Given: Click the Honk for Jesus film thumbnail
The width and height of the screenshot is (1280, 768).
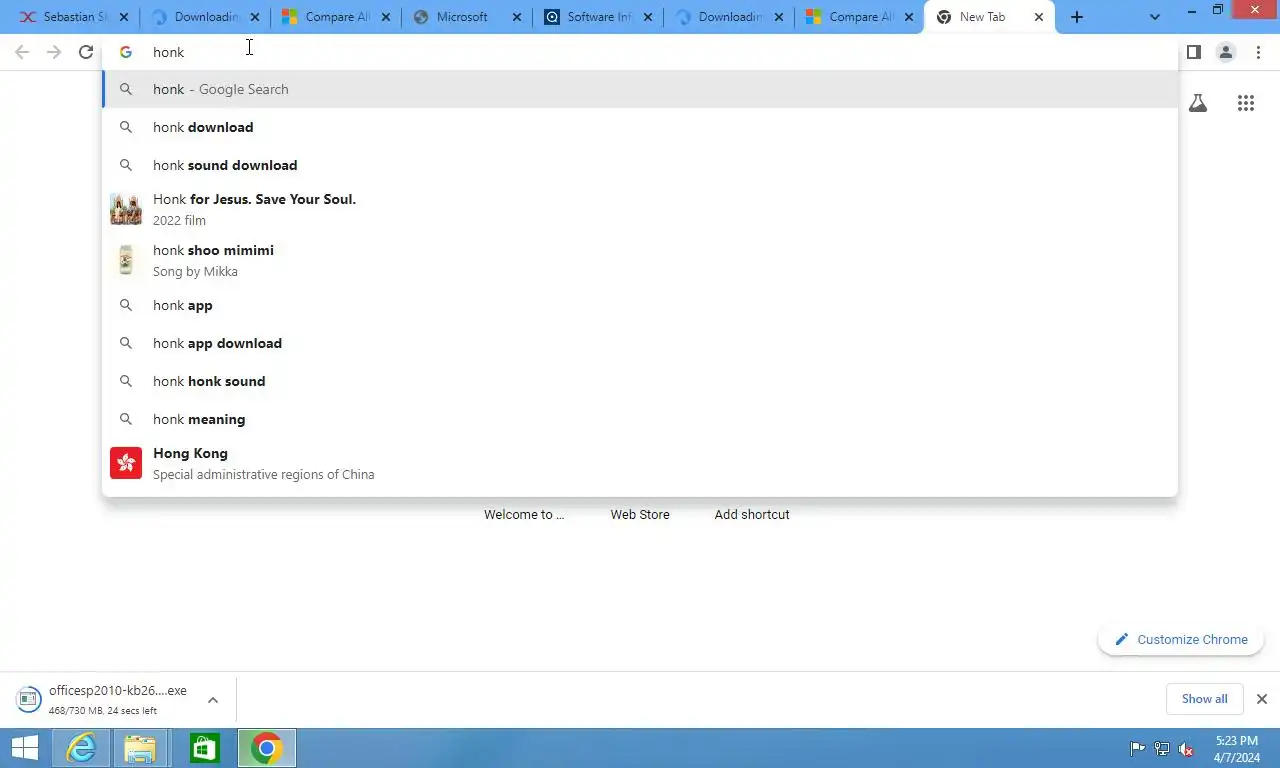Looking at the screenshot, I should (126, 209).
